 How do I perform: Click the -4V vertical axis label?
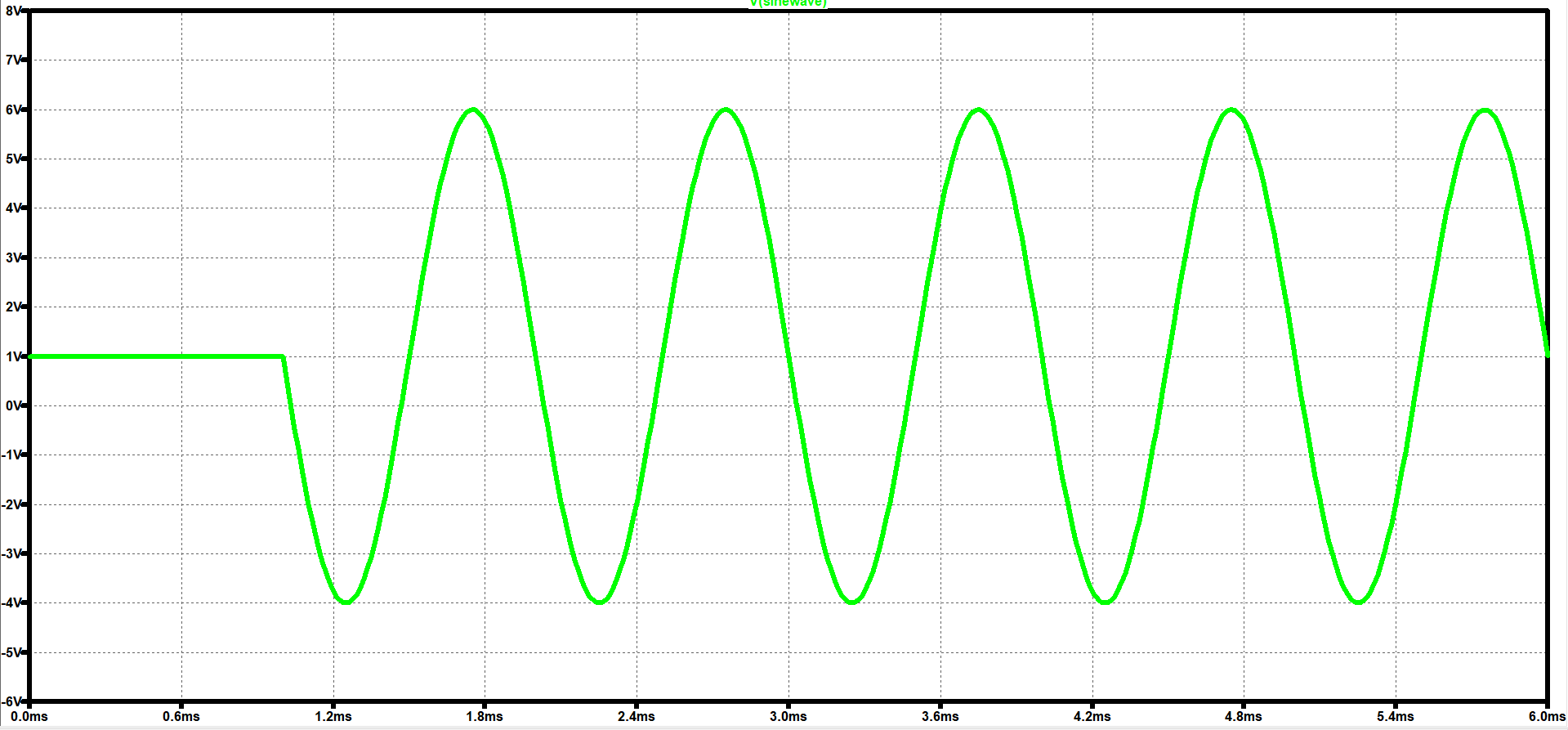pos(11,602)
